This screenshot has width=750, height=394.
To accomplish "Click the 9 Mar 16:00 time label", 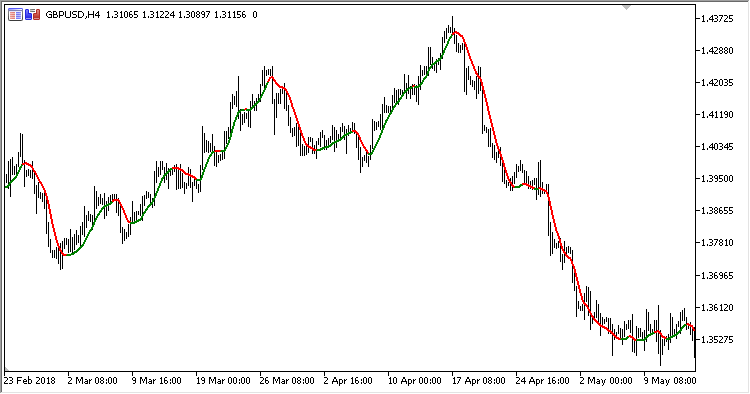I will (x=156, y=381).
